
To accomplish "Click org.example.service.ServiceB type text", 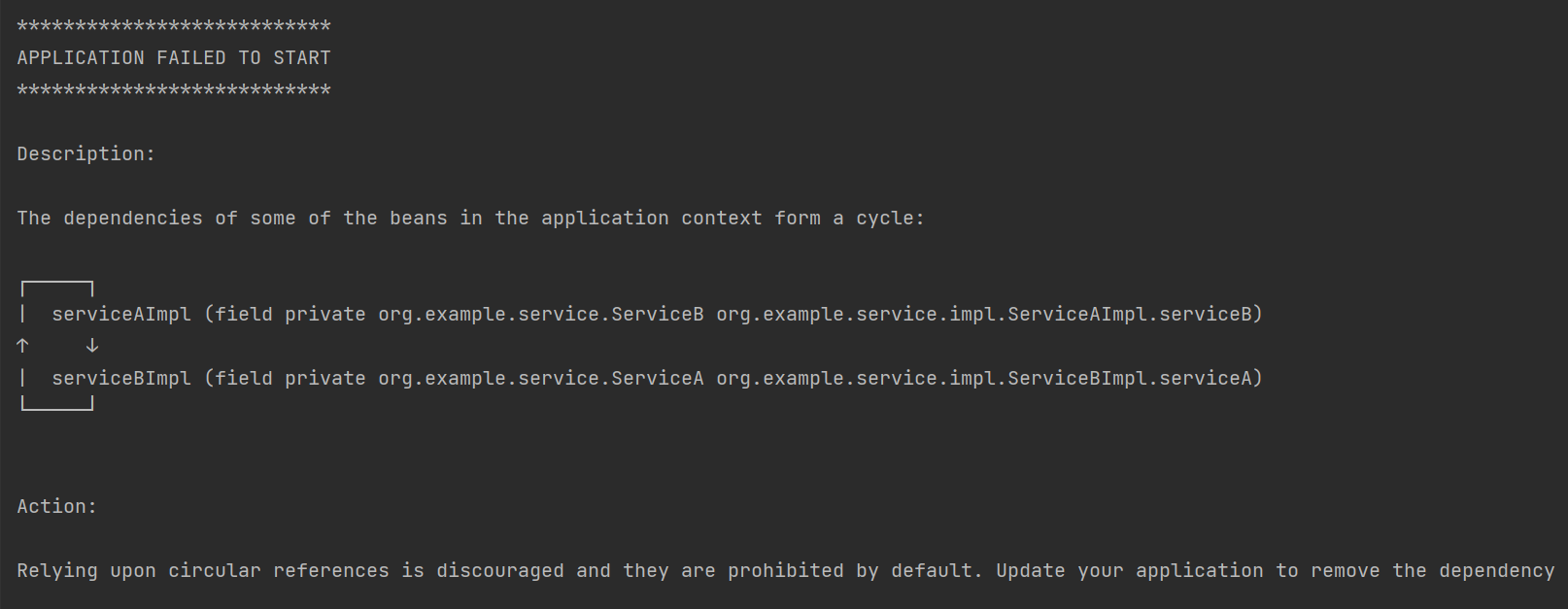I will pyautogui.click(x=541, y=314).
